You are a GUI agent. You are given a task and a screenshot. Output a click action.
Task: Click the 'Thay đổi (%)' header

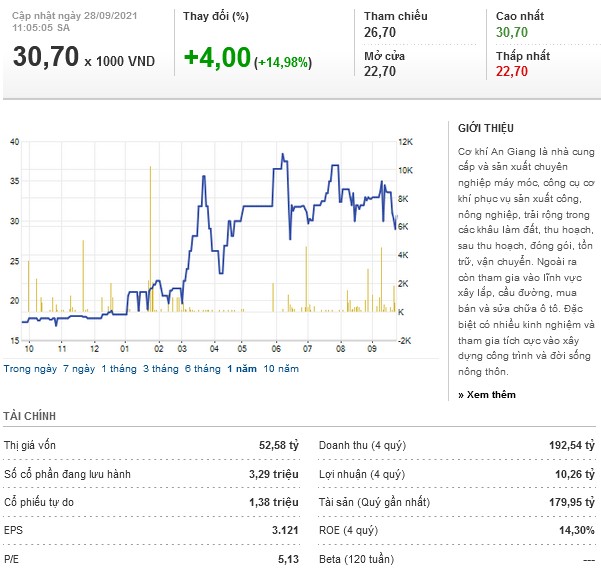click(x=216, y=16)
